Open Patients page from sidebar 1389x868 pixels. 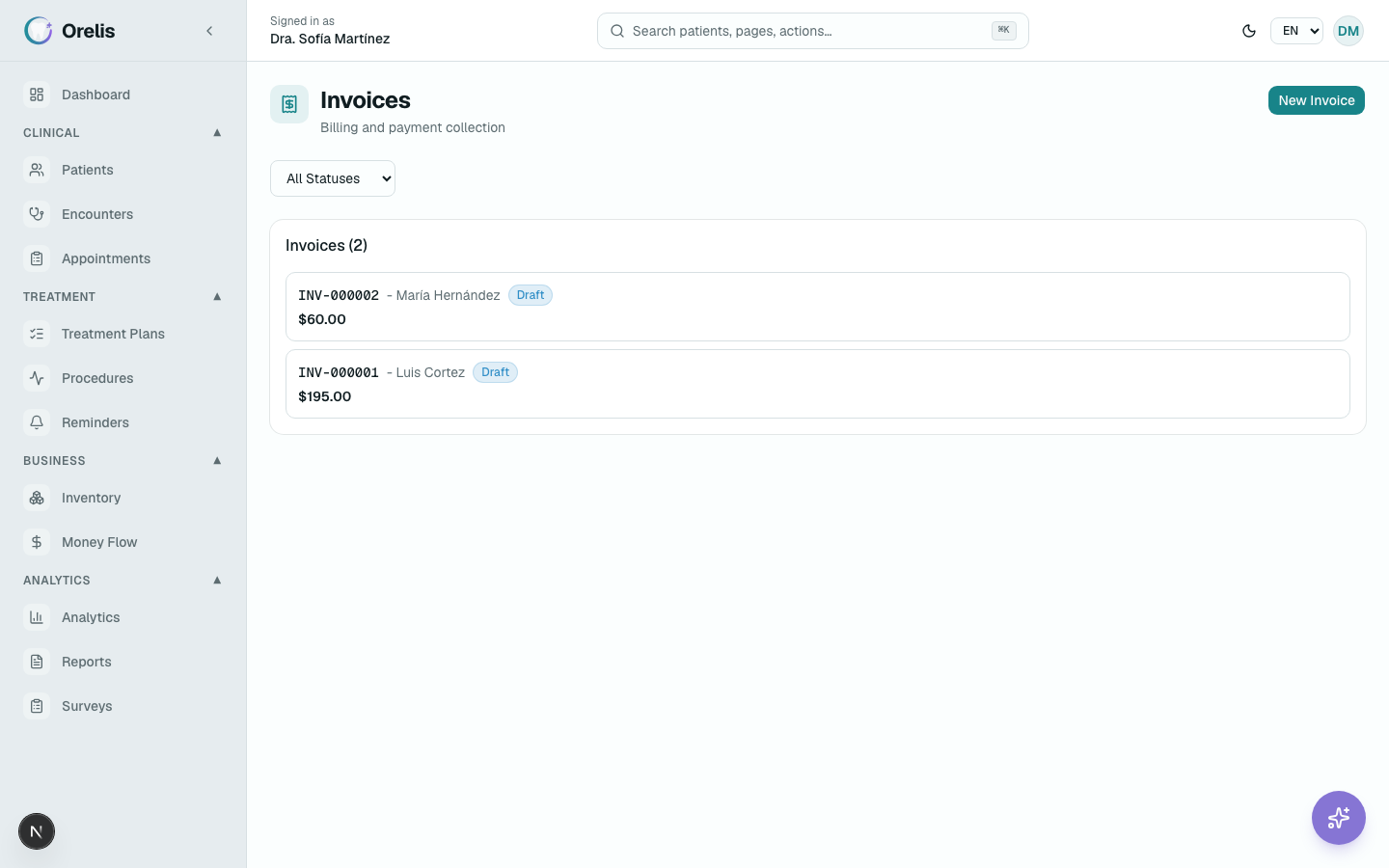click(123, 170)
